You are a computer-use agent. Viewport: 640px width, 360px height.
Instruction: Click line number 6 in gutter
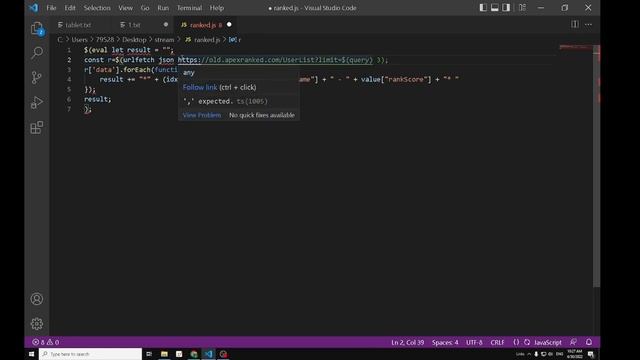pos(69,99)
